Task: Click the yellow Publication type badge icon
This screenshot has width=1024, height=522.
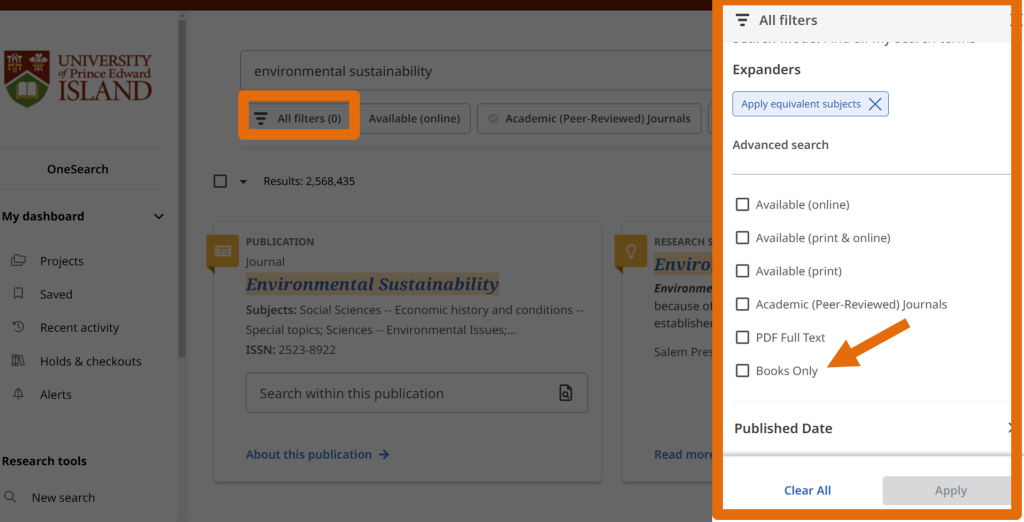Action: click(x=222, y=252)
